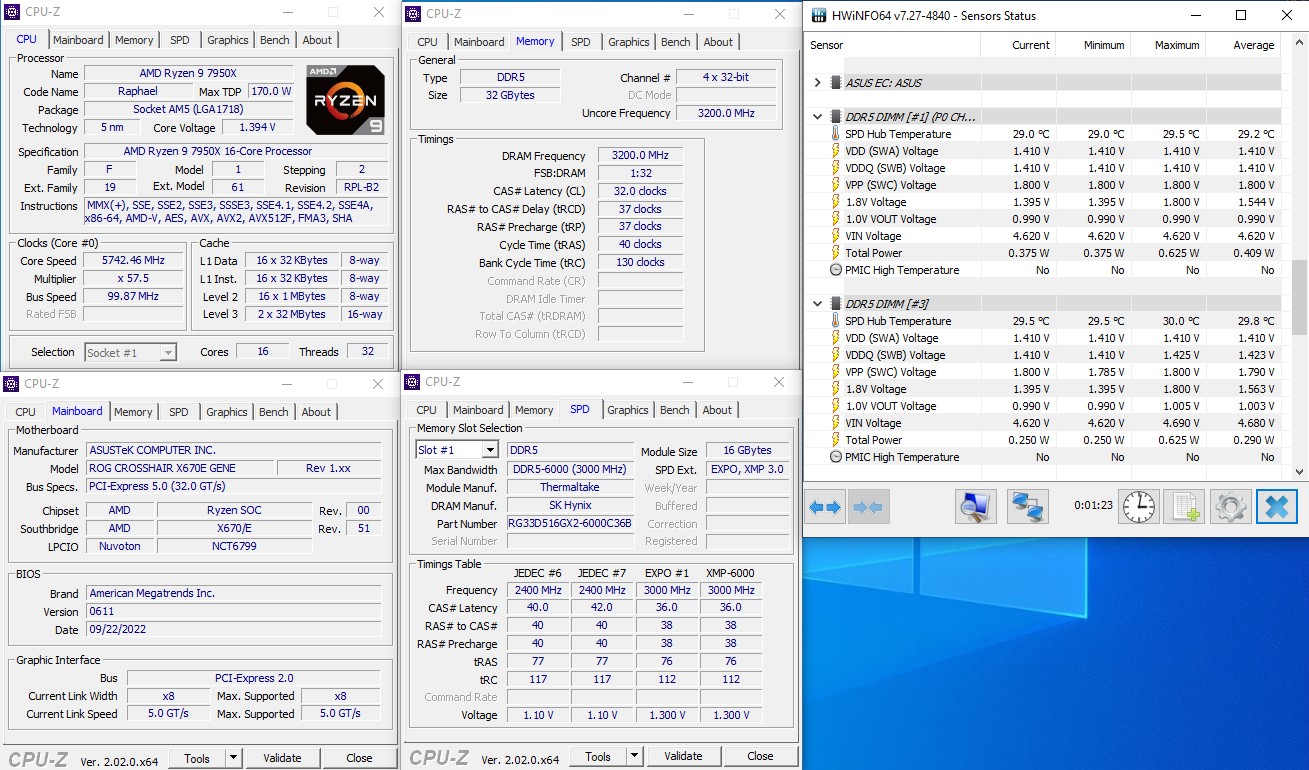This screenshot has height=770, width=1309.
Task: Click round icon of DIMM #3 PMIC High Temperature
Action: (835, 457)
